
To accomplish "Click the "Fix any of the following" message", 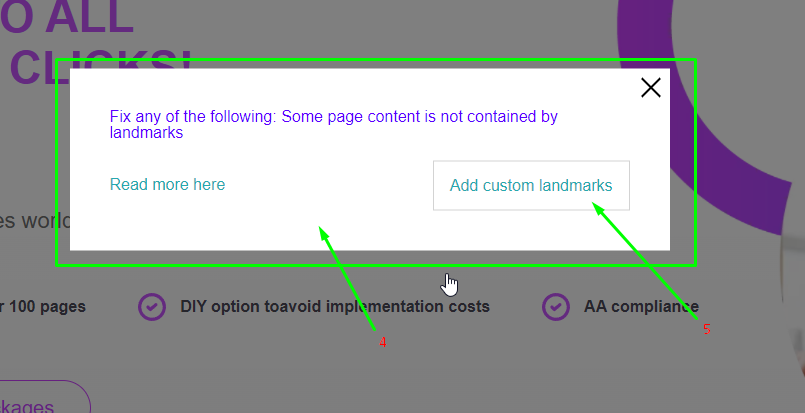I will (x=334, y=124).
